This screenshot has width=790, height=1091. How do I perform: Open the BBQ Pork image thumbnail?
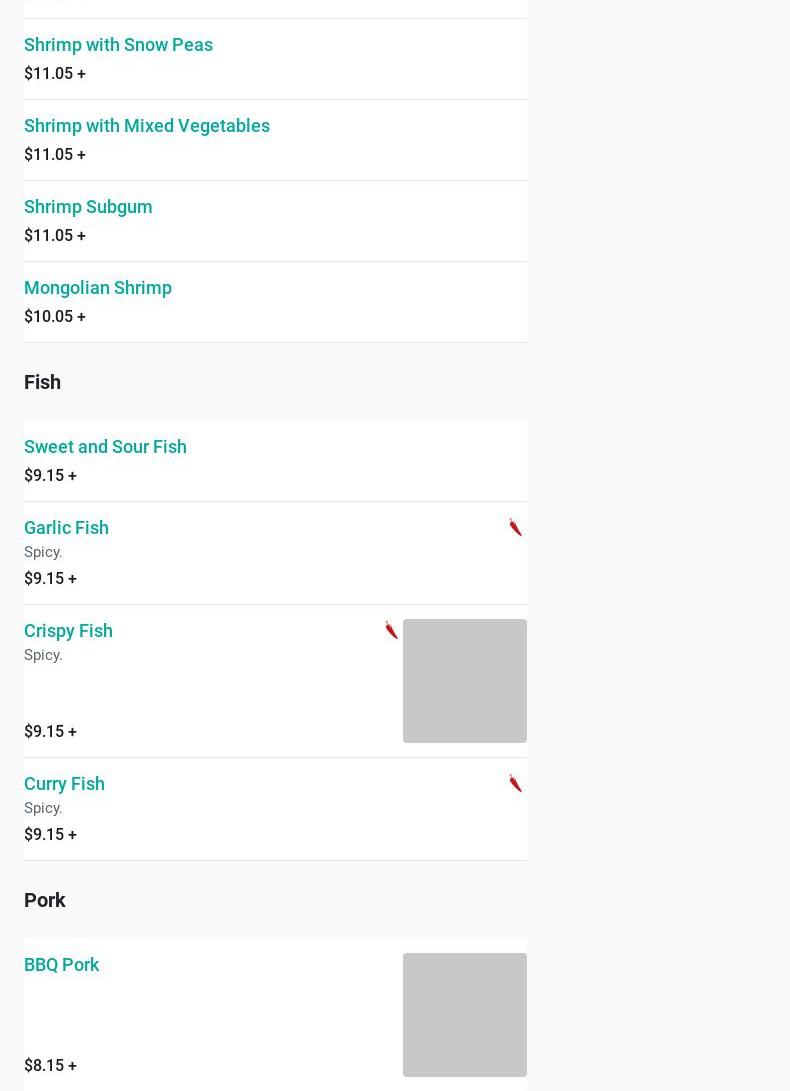pyautogui.click(x=465, y=1015)
